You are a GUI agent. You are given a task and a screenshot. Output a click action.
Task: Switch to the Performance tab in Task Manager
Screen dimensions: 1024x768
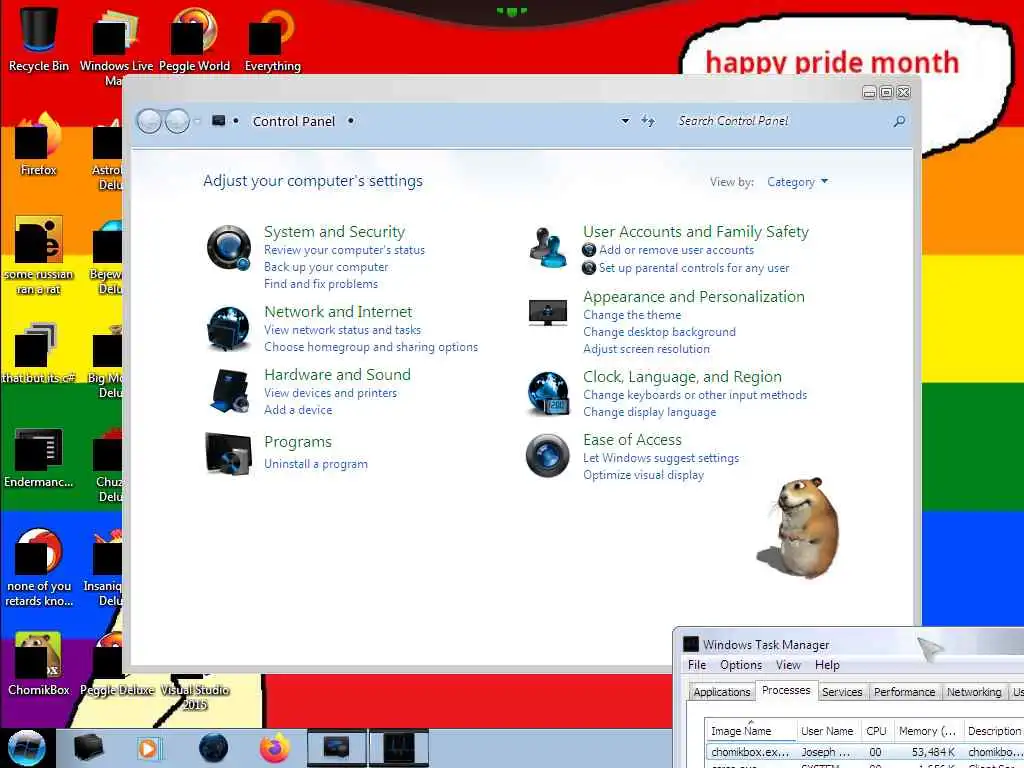pos(904,692)
